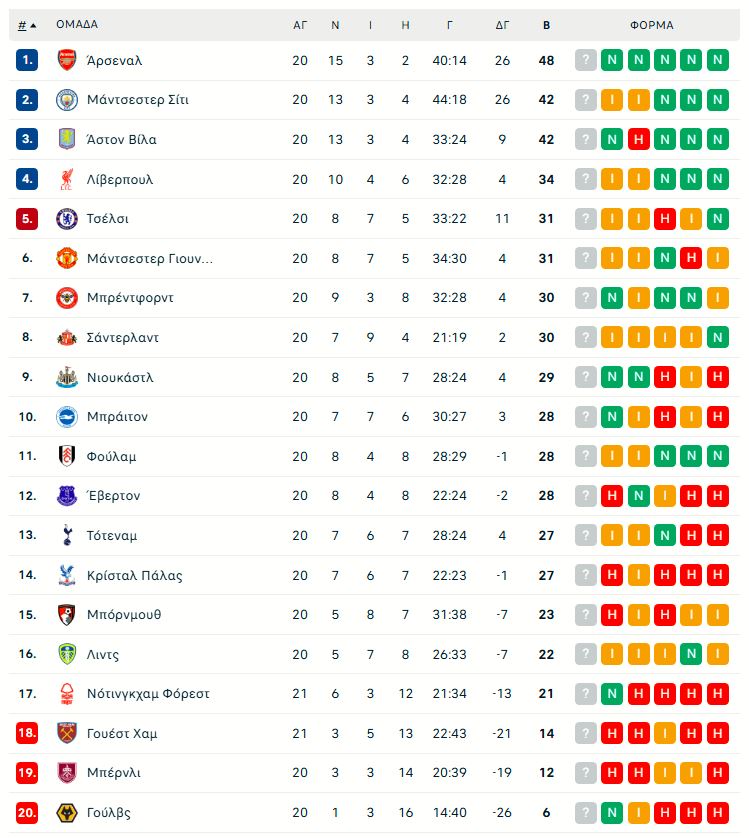Viewport: 749px width, 838px height.
Task: Open the Μπέρνλι team name link
Action: [x=115, y=773]
